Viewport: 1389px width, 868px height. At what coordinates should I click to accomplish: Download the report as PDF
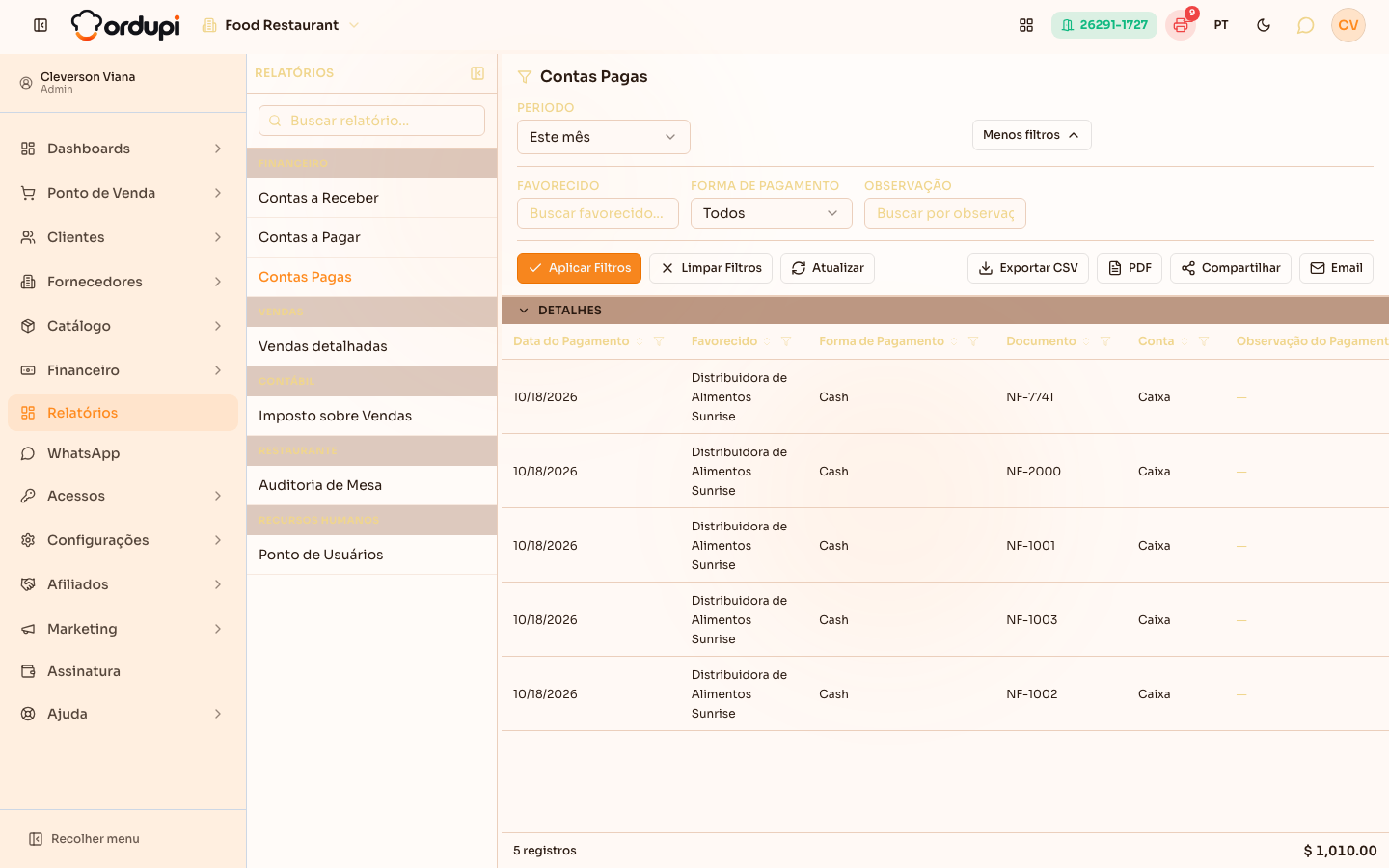tap(1130, 268)
